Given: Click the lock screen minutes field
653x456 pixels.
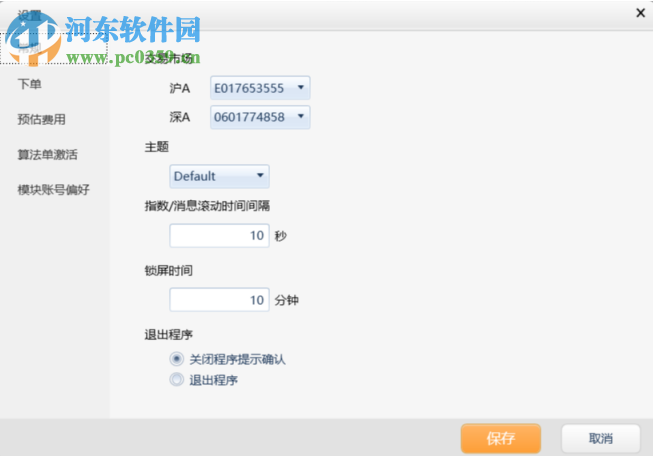Looking at the screenshot, I should [219, 300].
